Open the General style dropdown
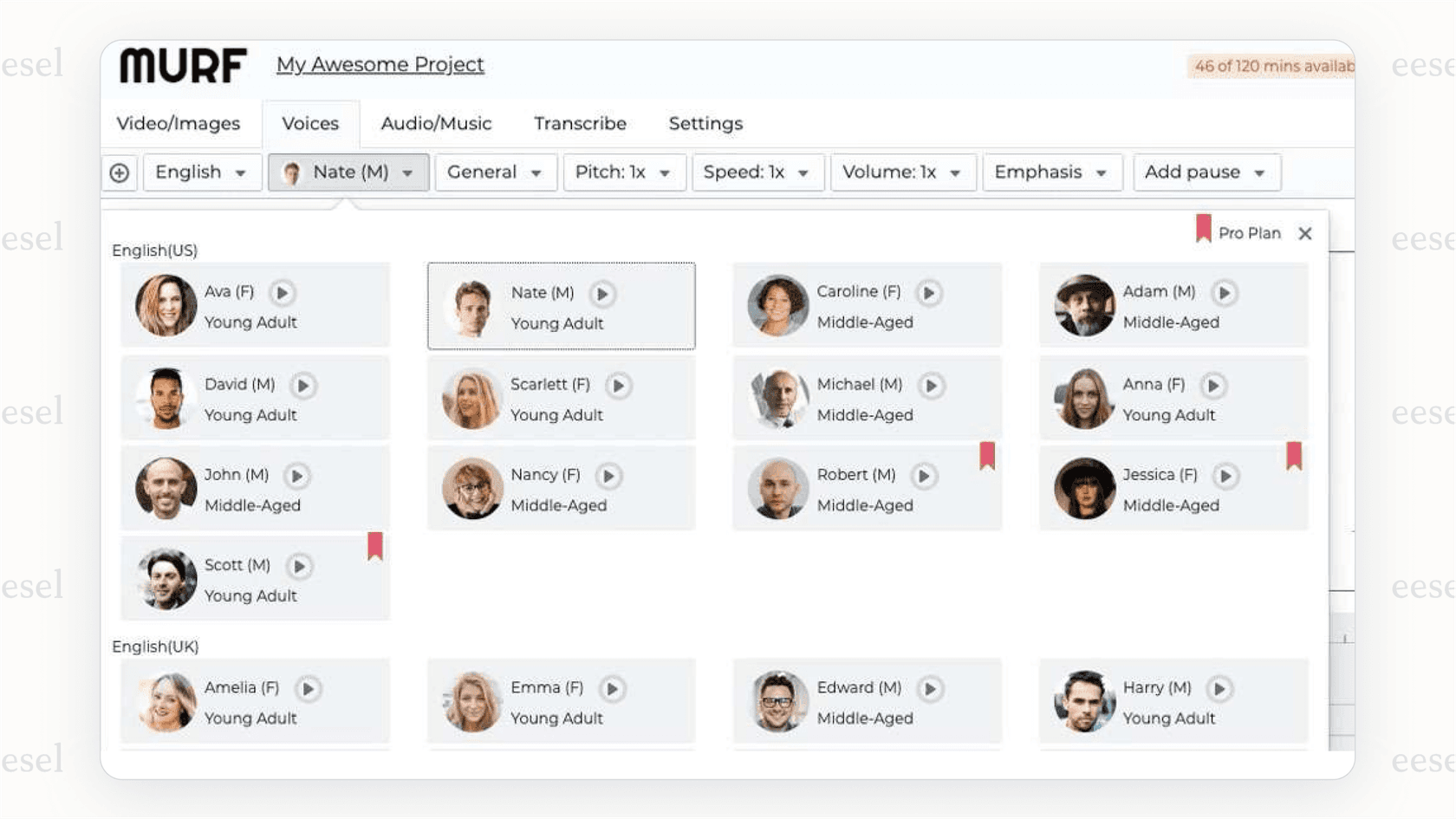Viewport: 1456px width, 819px height. click(496, 172)
